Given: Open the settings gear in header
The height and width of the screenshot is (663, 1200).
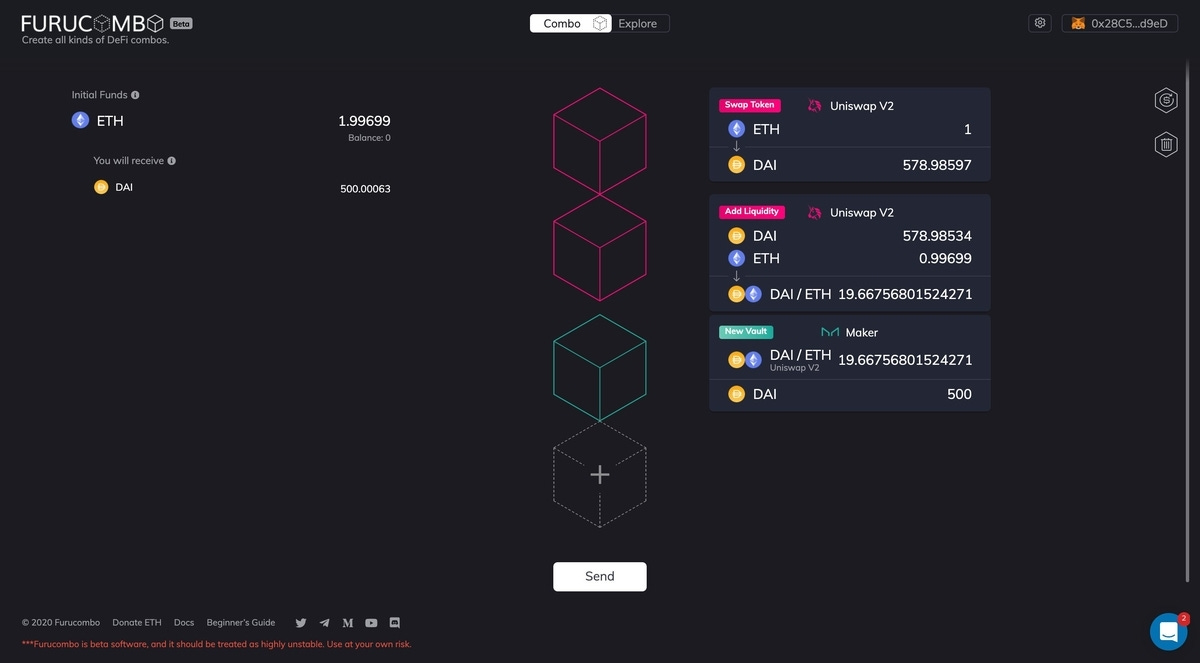Looking at the screenshot, I should pos(1040,23).
